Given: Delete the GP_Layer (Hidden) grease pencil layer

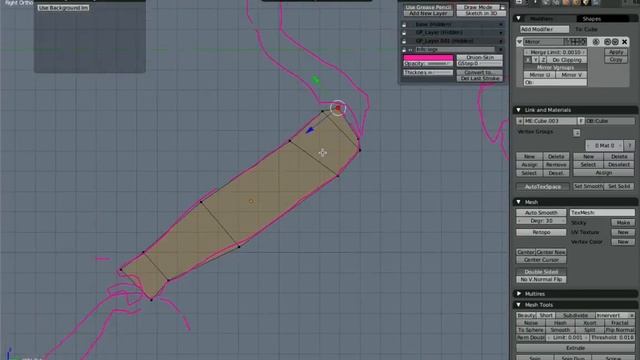Looking at the screenshot, I should (501, 33).
